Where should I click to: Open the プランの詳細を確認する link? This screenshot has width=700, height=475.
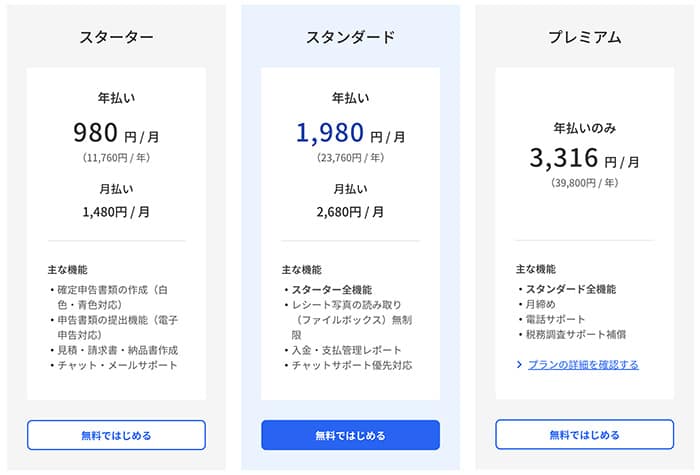coord(583,365)
